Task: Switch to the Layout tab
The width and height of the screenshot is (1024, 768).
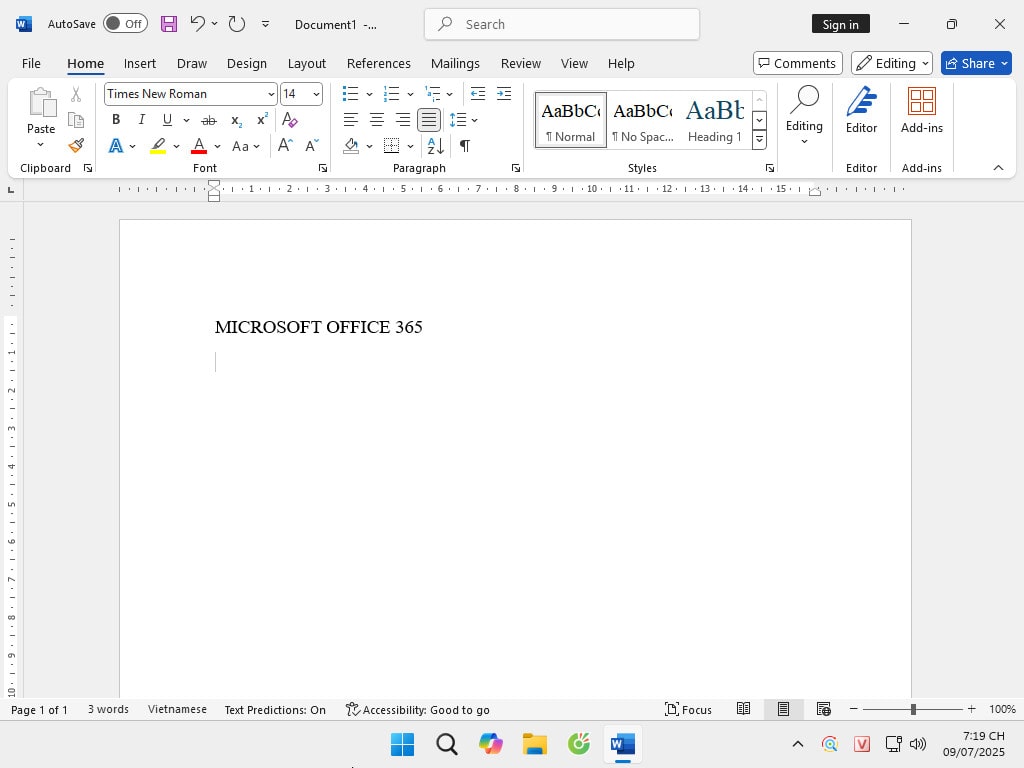Action: [x=306, y=63]
